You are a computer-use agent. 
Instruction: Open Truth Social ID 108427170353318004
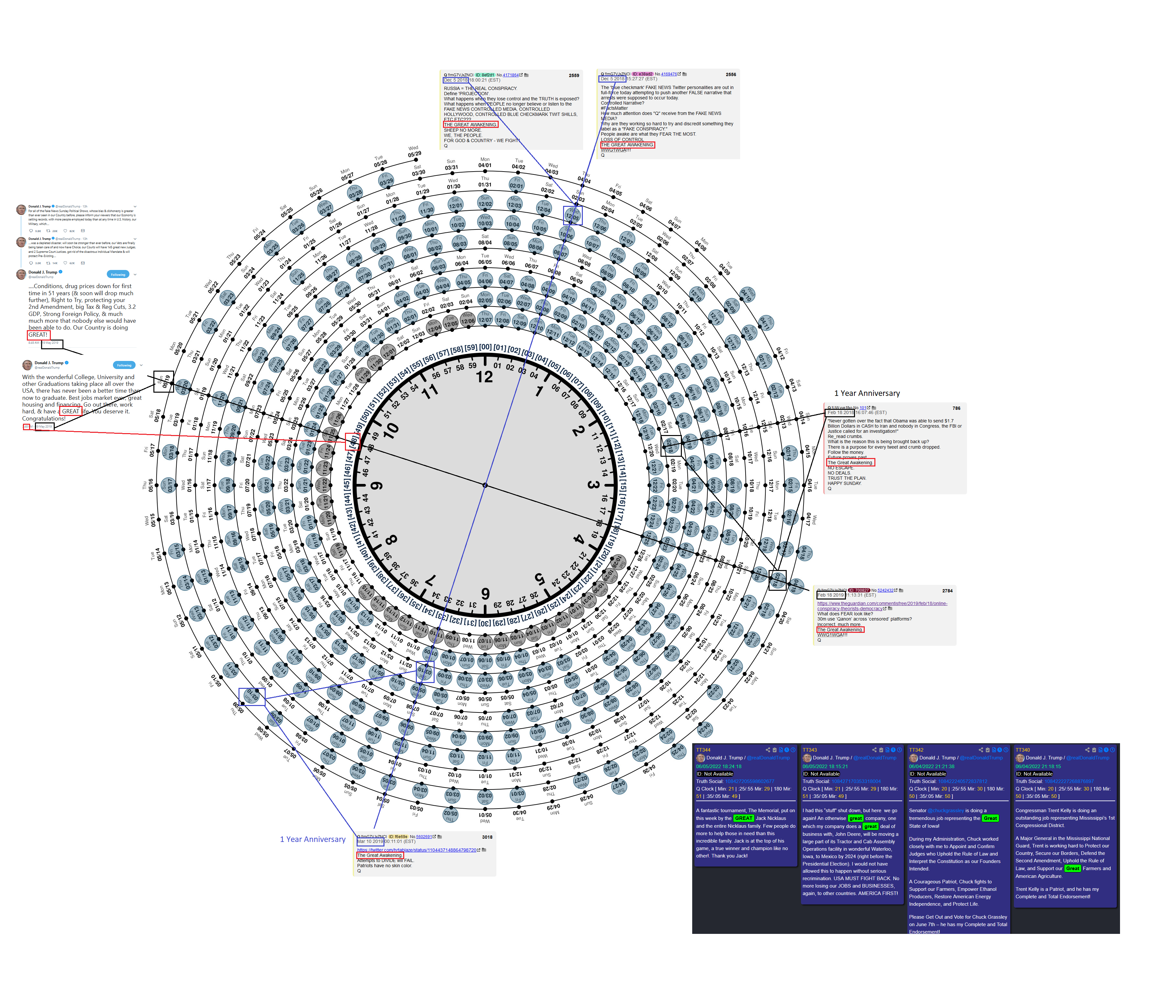click(x=856, y=781)
